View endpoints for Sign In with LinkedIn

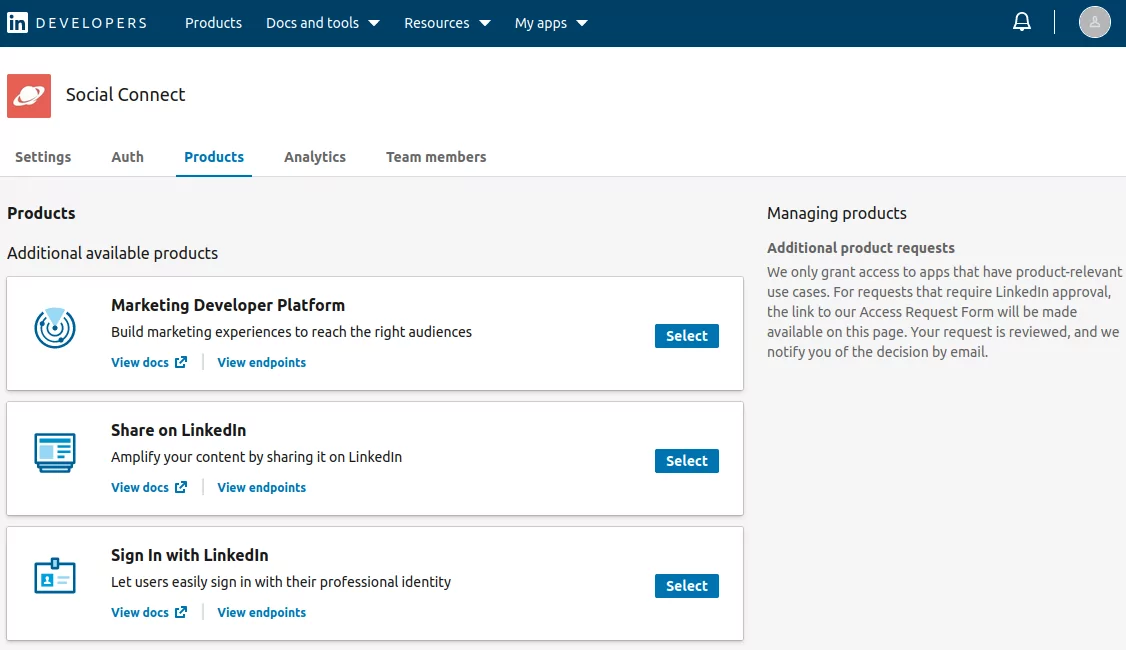click(x=261, y=613)
